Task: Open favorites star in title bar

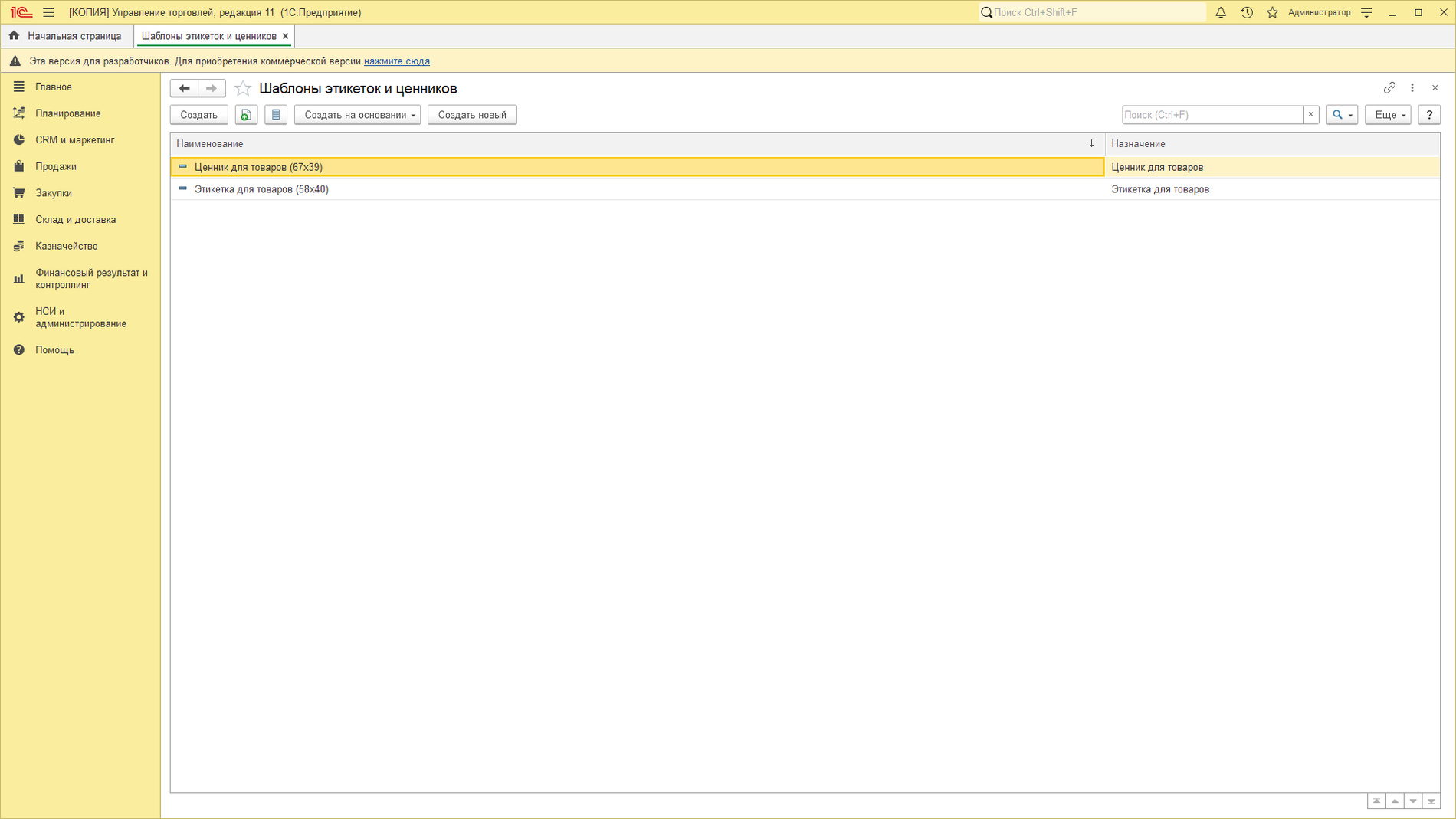Action: [x=1272, y=12]
